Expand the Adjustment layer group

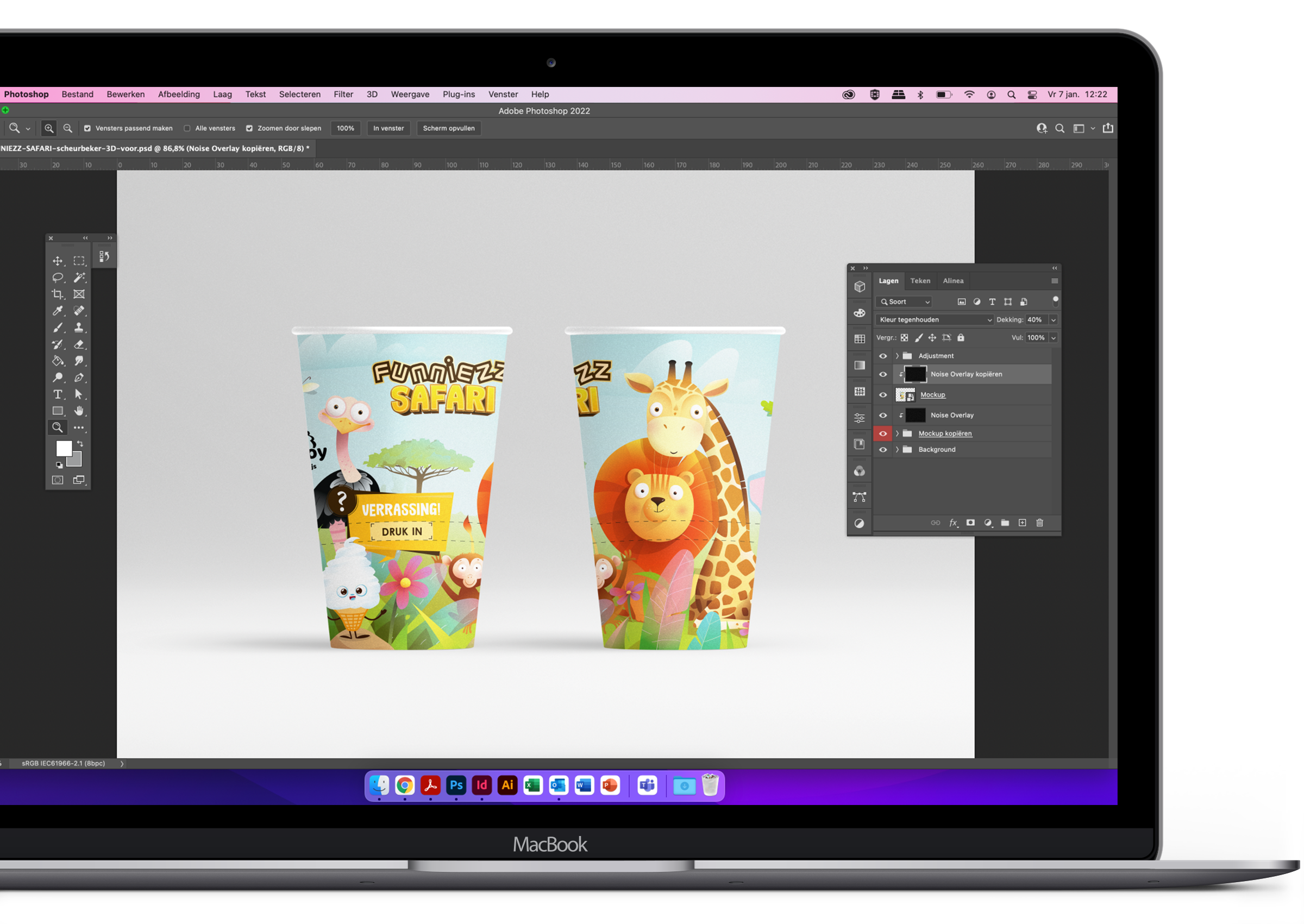click(x=897, y=356)
